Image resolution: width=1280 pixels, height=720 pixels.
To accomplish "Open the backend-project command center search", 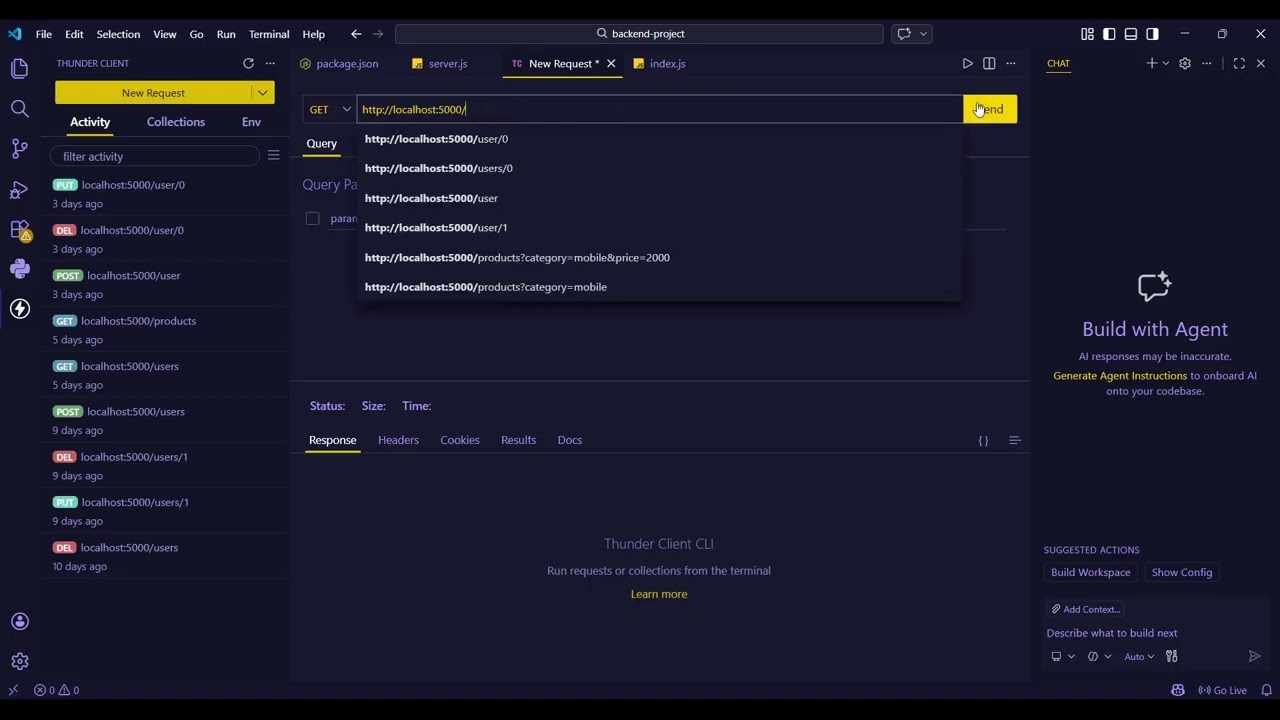I will [x=639, y=33].
